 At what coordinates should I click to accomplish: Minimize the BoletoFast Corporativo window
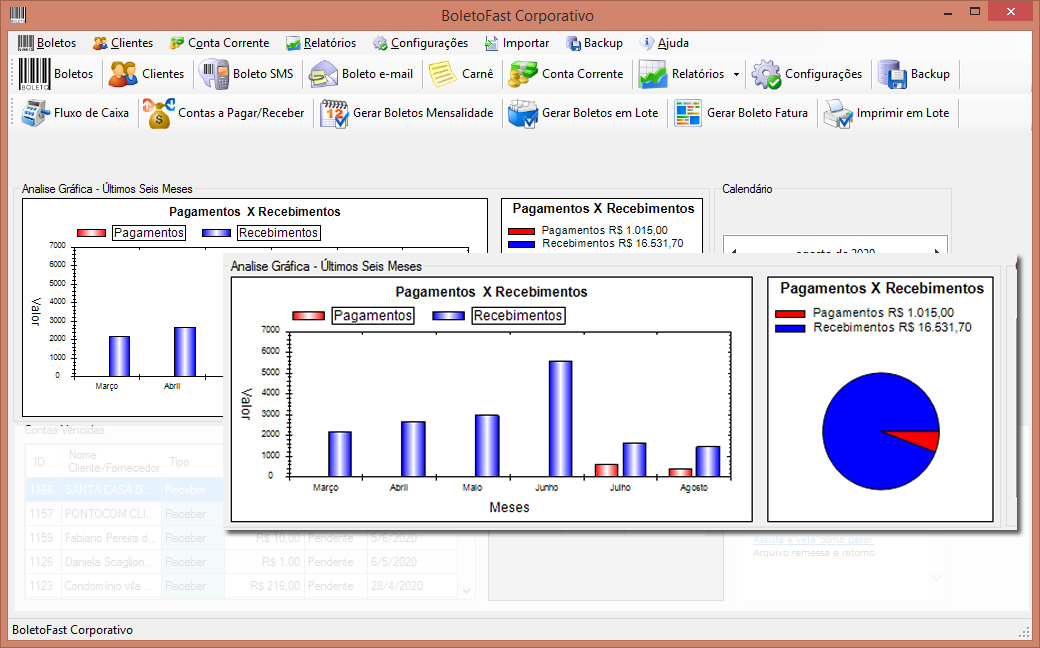[x=946, y=11]
